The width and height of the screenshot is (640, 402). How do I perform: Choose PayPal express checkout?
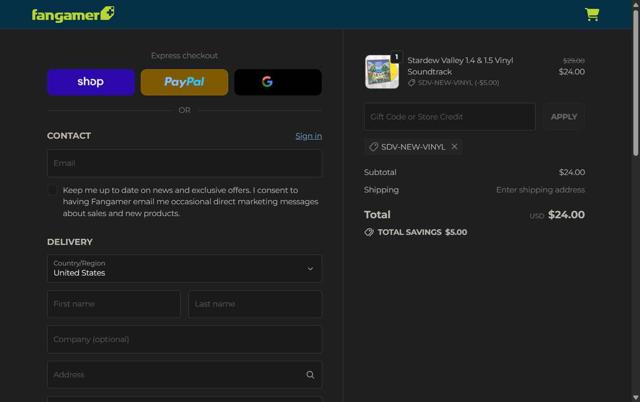tap(184, 82)
